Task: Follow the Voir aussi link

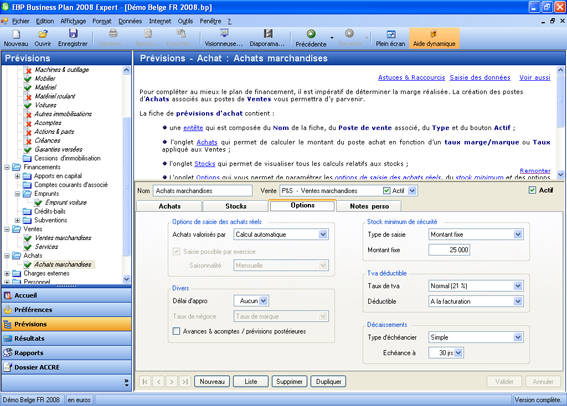Action: click(535, 77)
